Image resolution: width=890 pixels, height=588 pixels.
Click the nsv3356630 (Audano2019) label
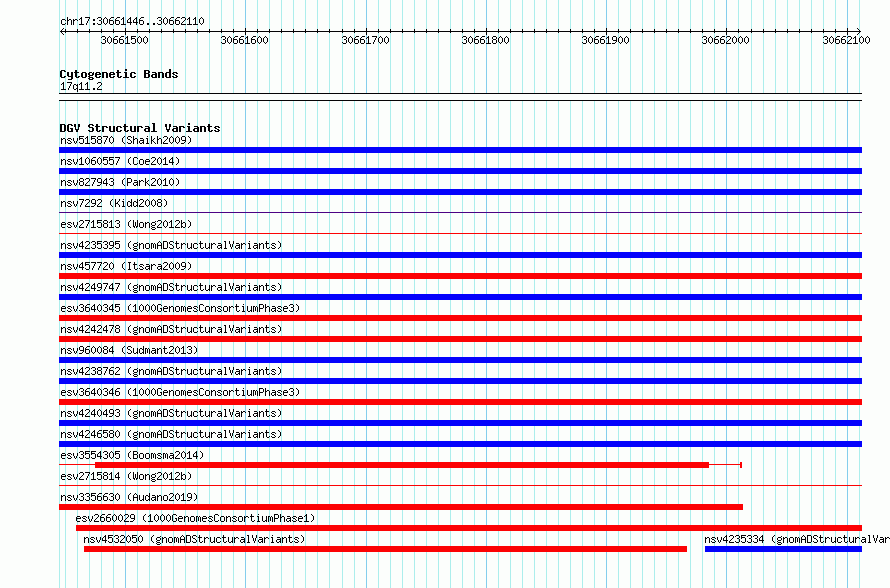129,497
